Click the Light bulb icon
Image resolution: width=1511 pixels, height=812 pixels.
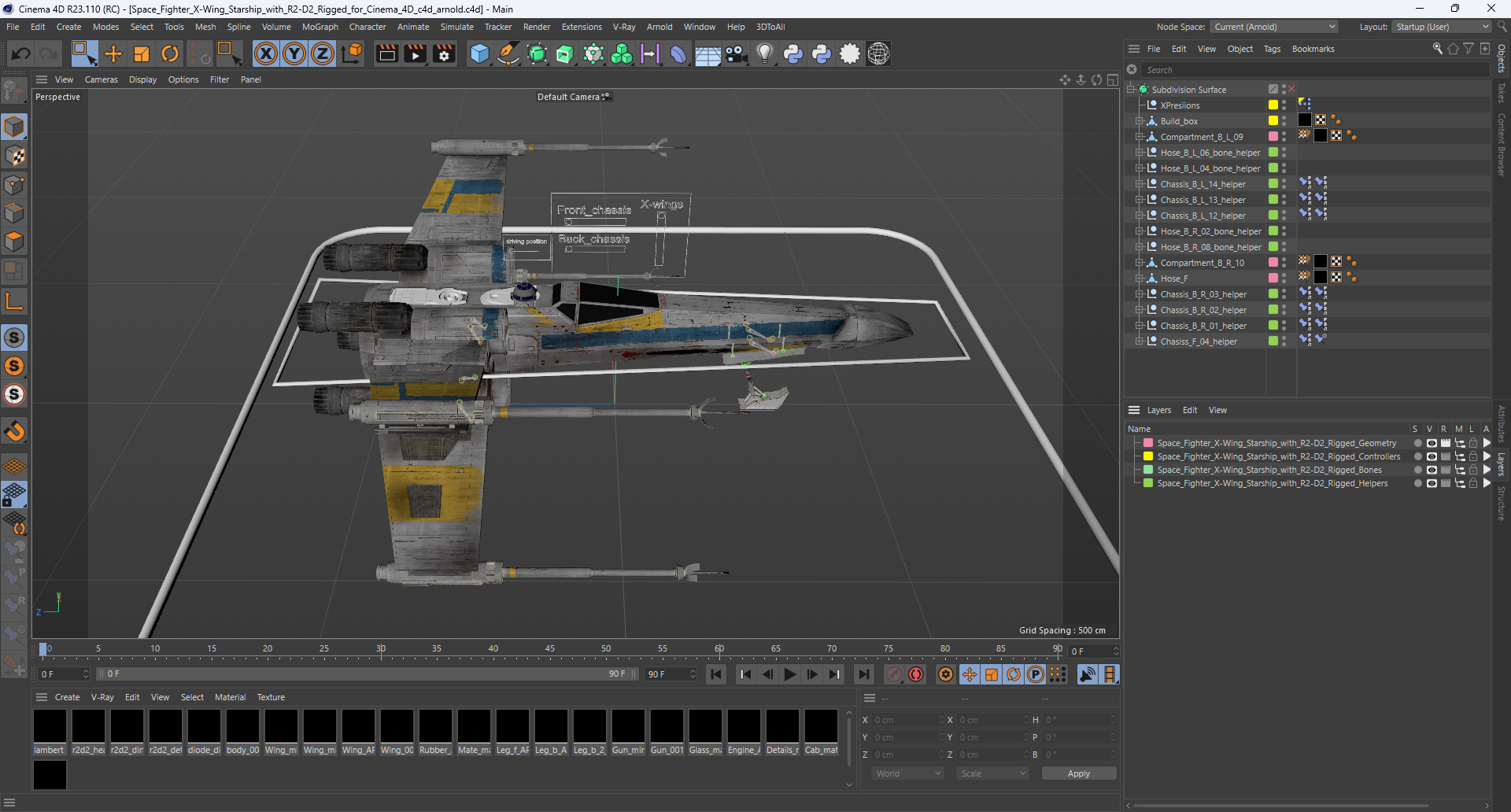pyautogui.click(x=765, y=54)
